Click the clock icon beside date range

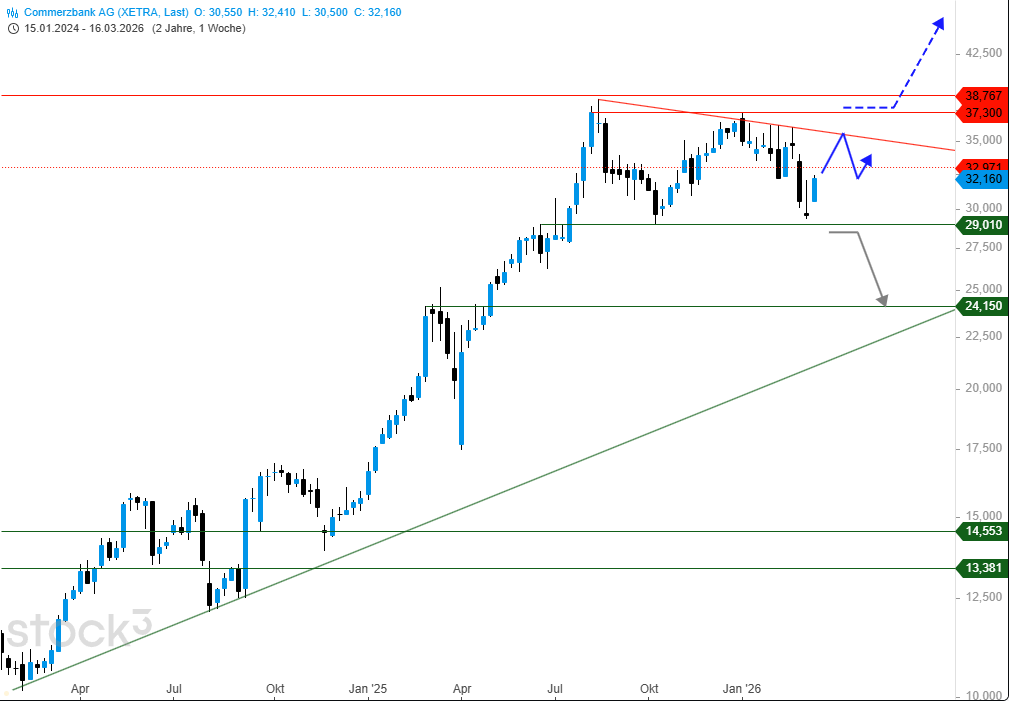coord(13,28)
